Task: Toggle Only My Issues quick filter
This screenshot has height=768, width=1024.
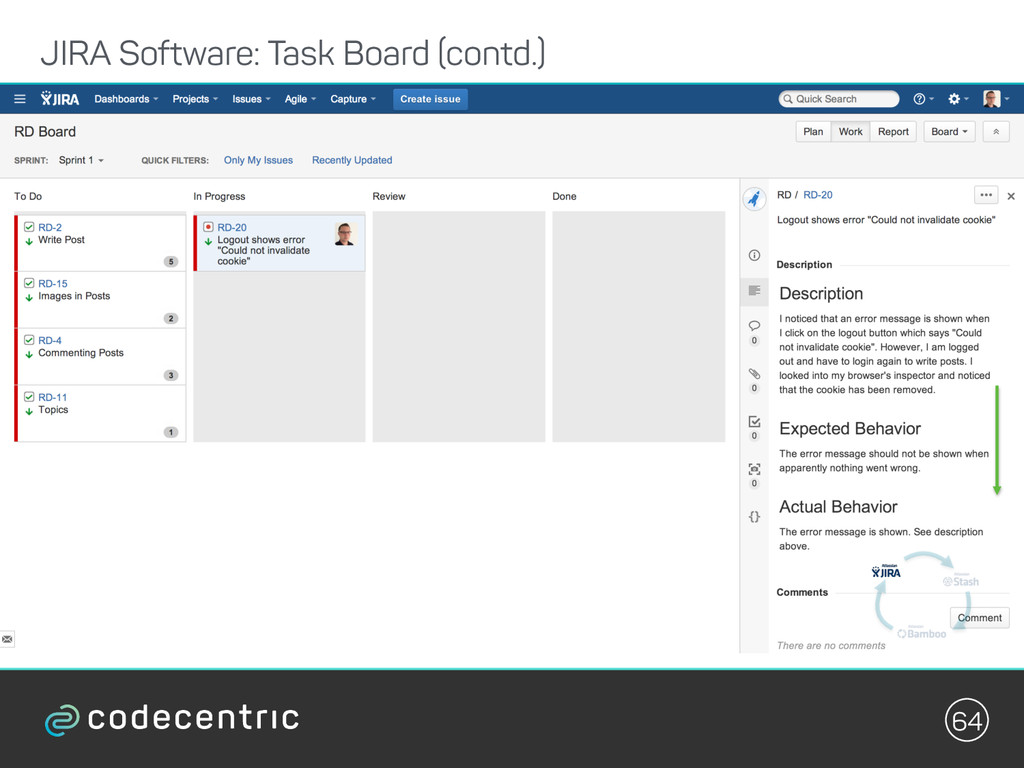Action: pyautogui.click(x=258, y=160)
